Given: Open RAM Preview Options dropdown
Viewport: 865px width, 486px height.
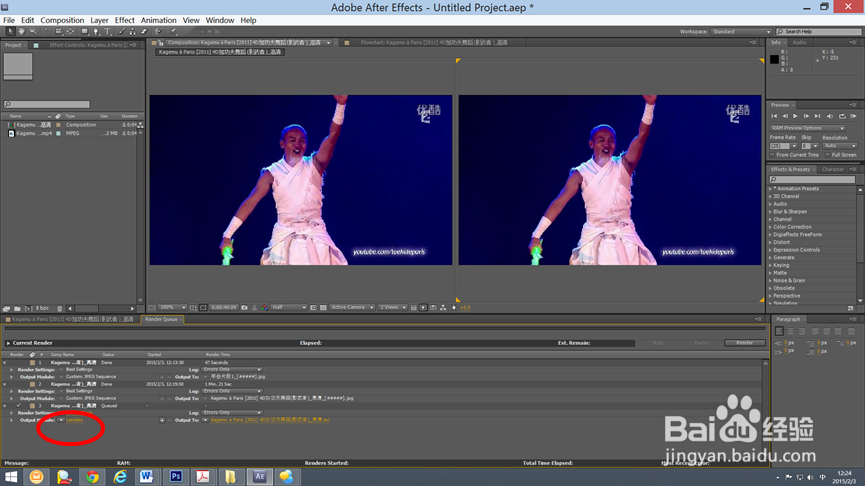Looking at the screenshot, I should pos(808,128).
